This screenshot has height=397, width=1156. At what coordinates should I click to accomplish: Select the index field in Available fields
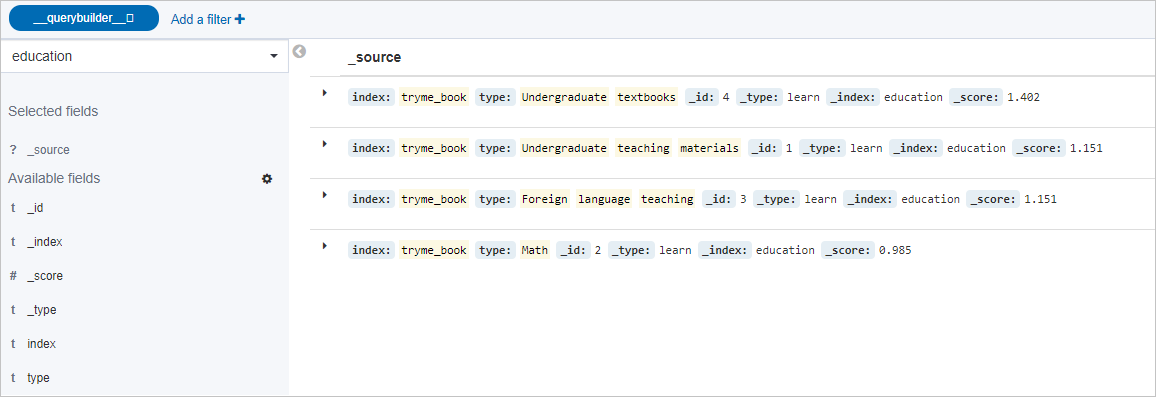pyautogui.click(x=41, y=344)
